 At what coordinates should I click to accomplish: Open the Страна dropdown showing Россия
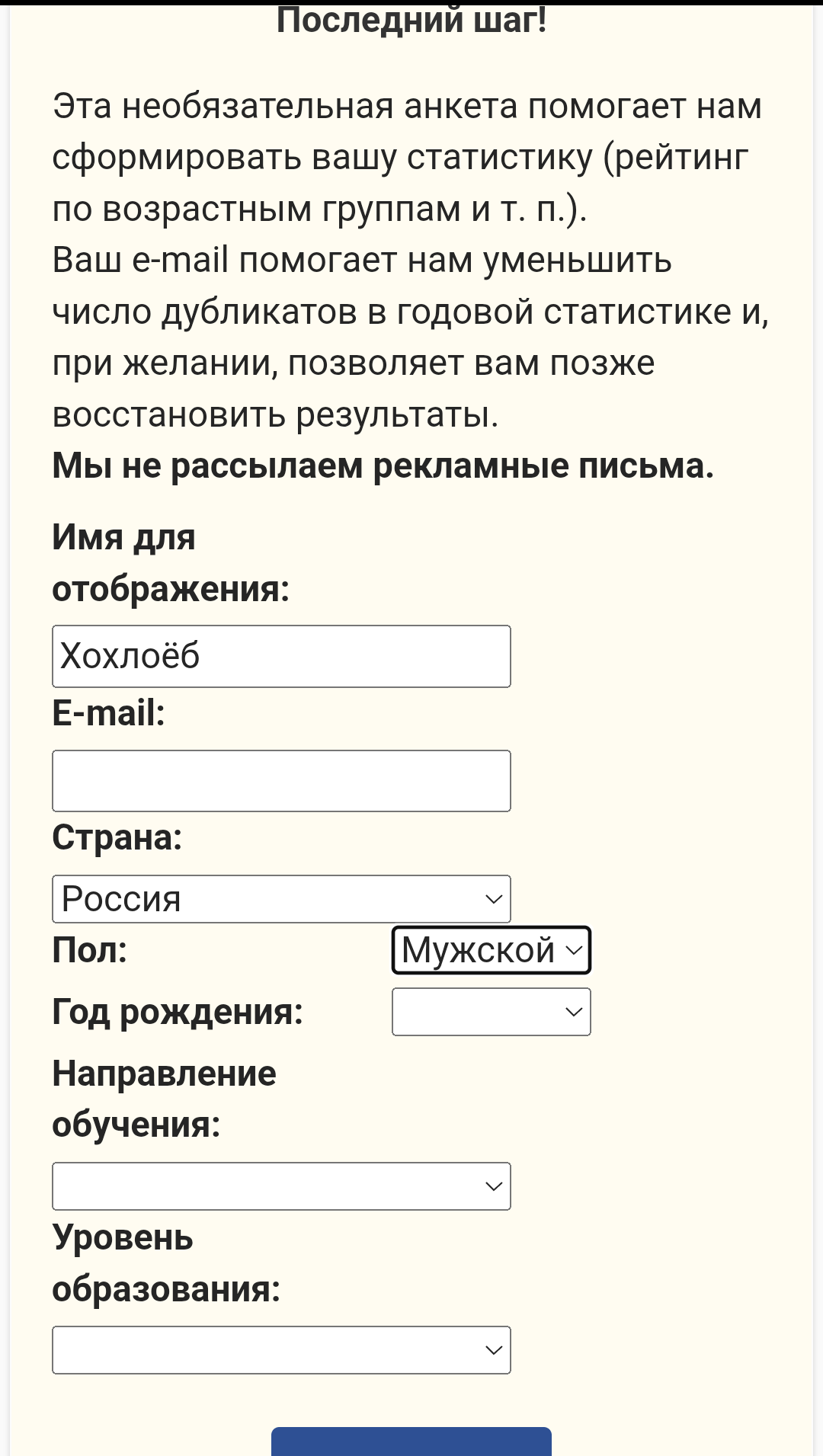coord(281,899)
